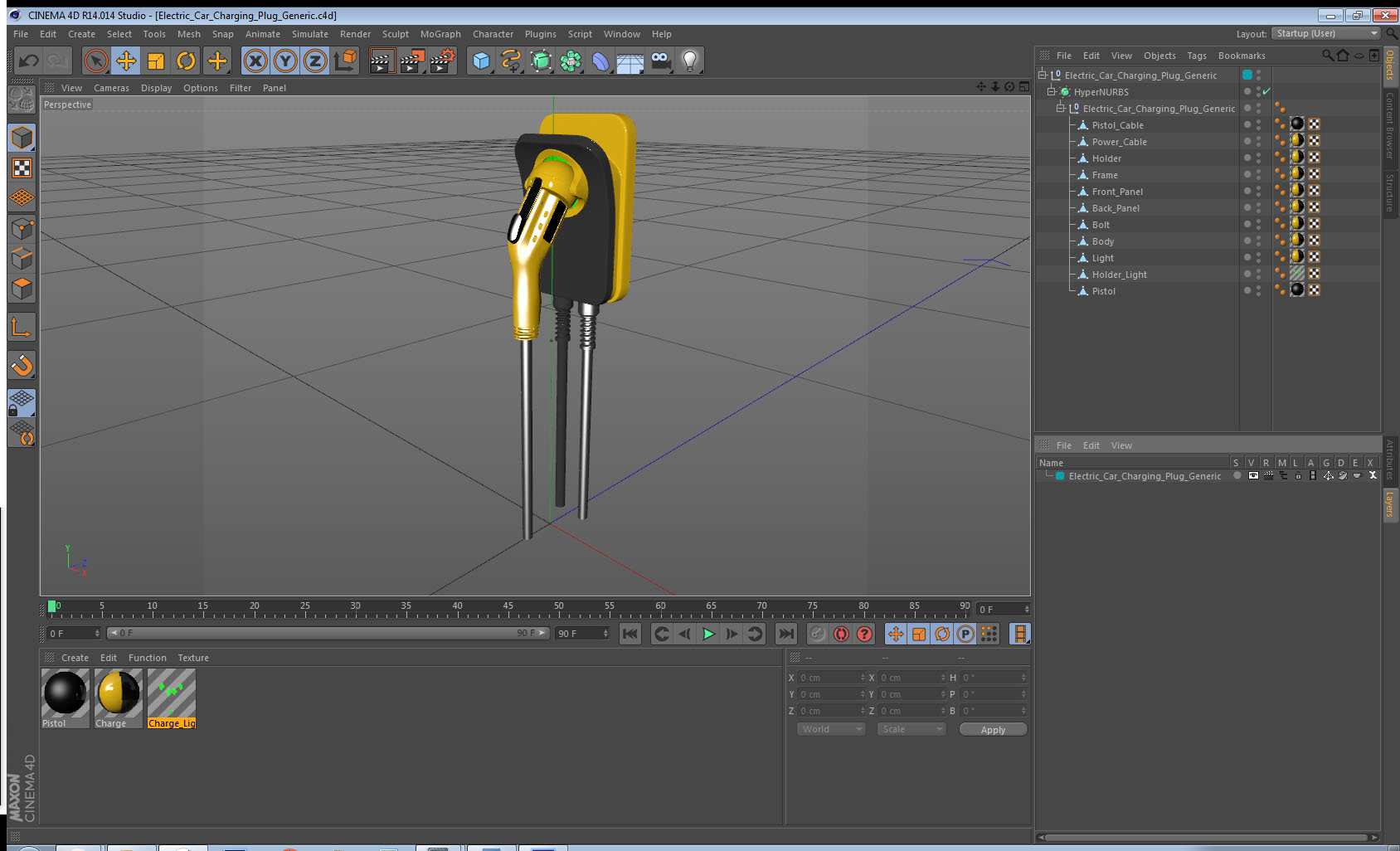Select Points mode in left palette
The image size is (1400, 851).
22,229
